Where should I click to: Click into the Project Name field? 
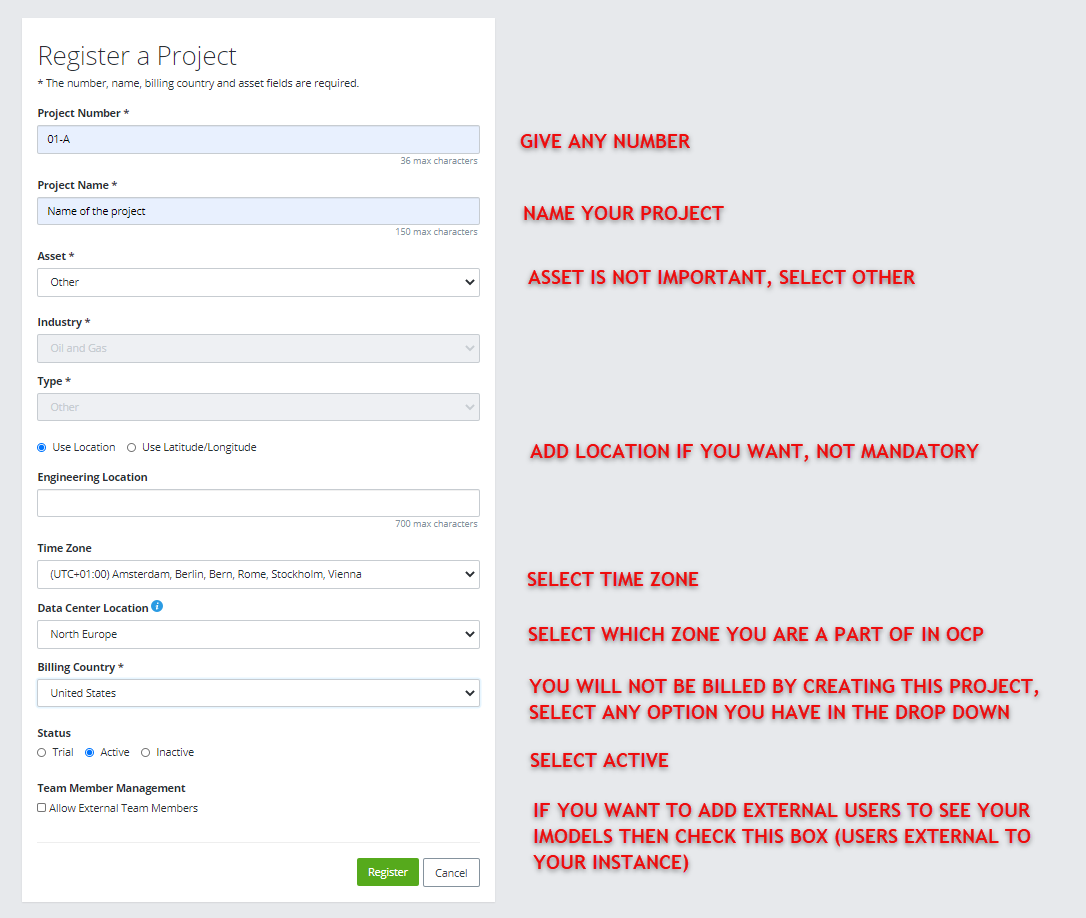point(258,212)
